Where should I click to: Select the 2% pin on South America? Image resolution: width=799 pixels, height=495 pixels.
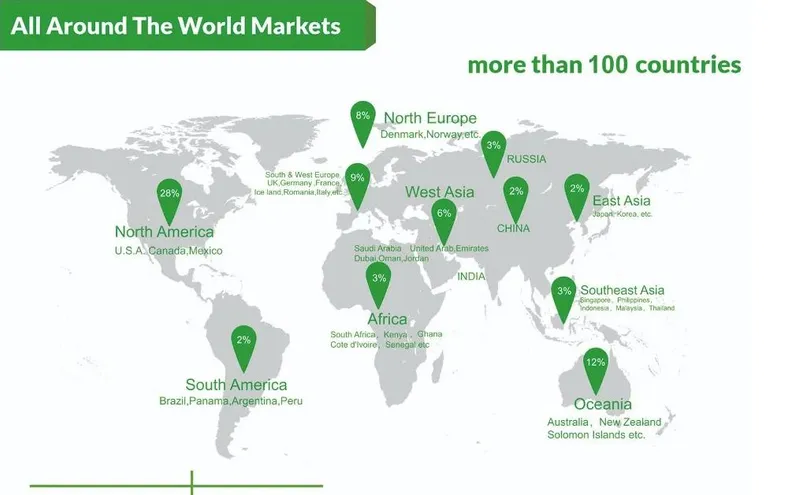[x=244, y=343]
